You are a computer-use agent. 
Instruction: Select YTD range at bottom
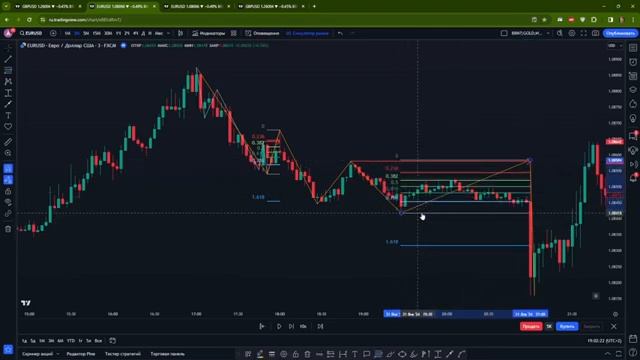71,340
